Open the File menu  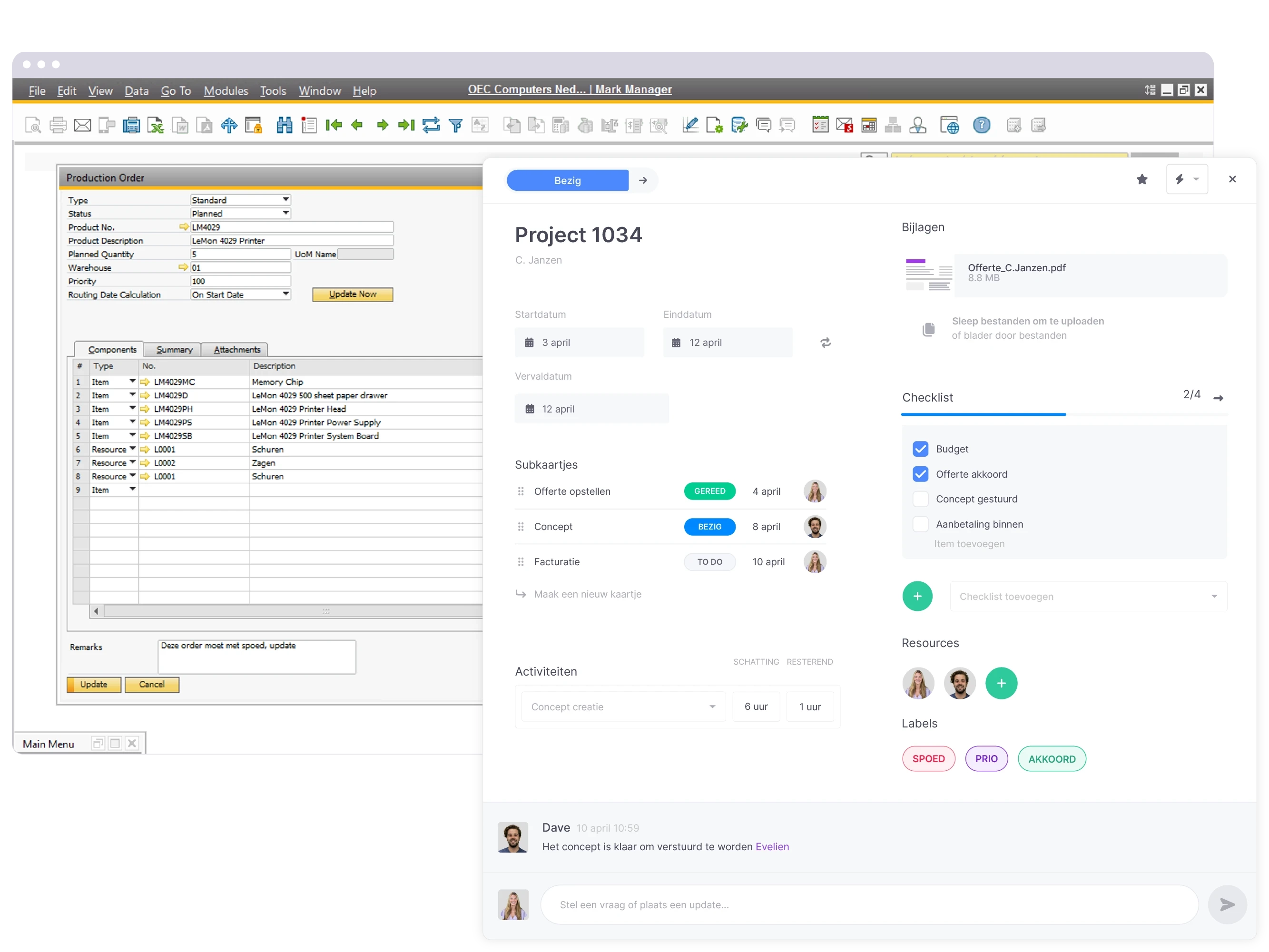pos(37,90)
